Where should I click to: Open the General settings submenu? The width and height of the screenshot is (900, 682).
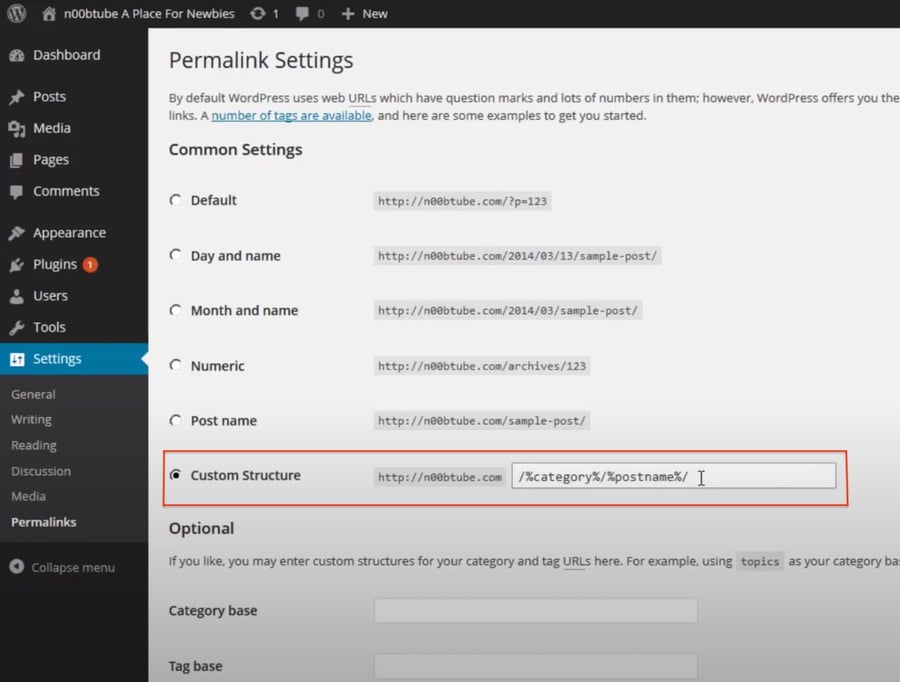(33, 394)
